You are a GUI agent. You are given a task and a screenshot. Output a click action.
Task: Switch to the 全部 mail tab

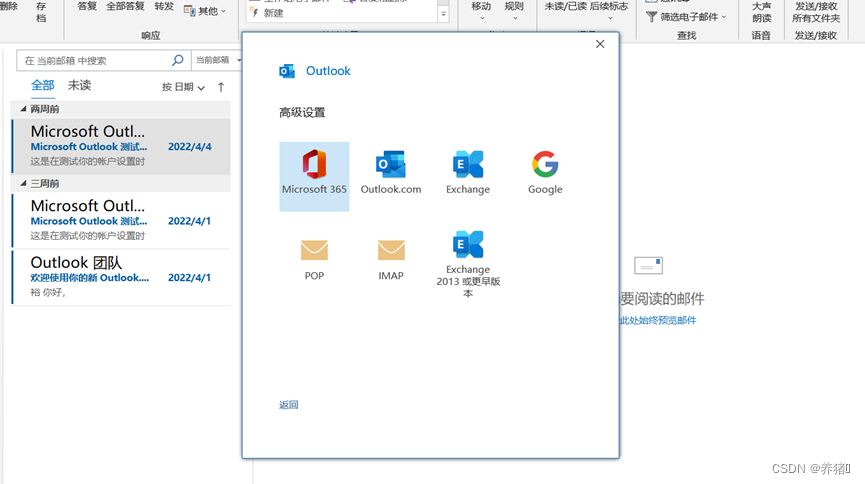tap(42, 86)
